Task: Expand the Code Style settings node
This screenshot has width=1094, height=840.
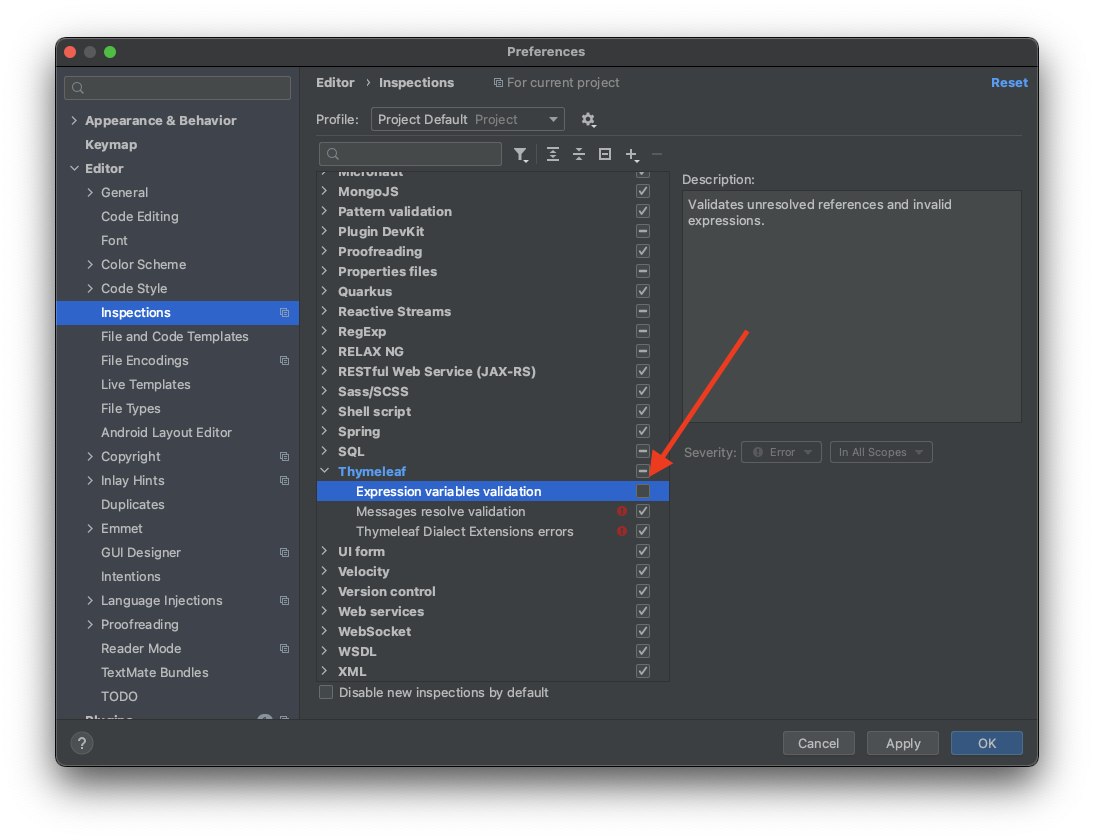Action: [90, 288]
